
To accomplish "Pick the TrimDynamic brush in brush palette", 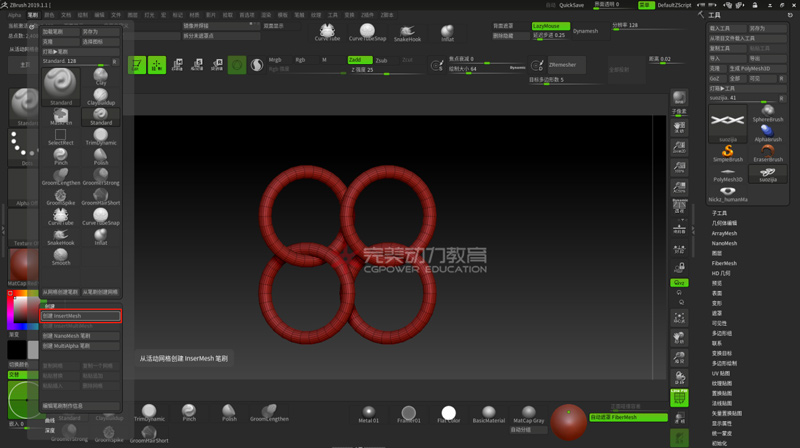I will click(x=101, y=136).
